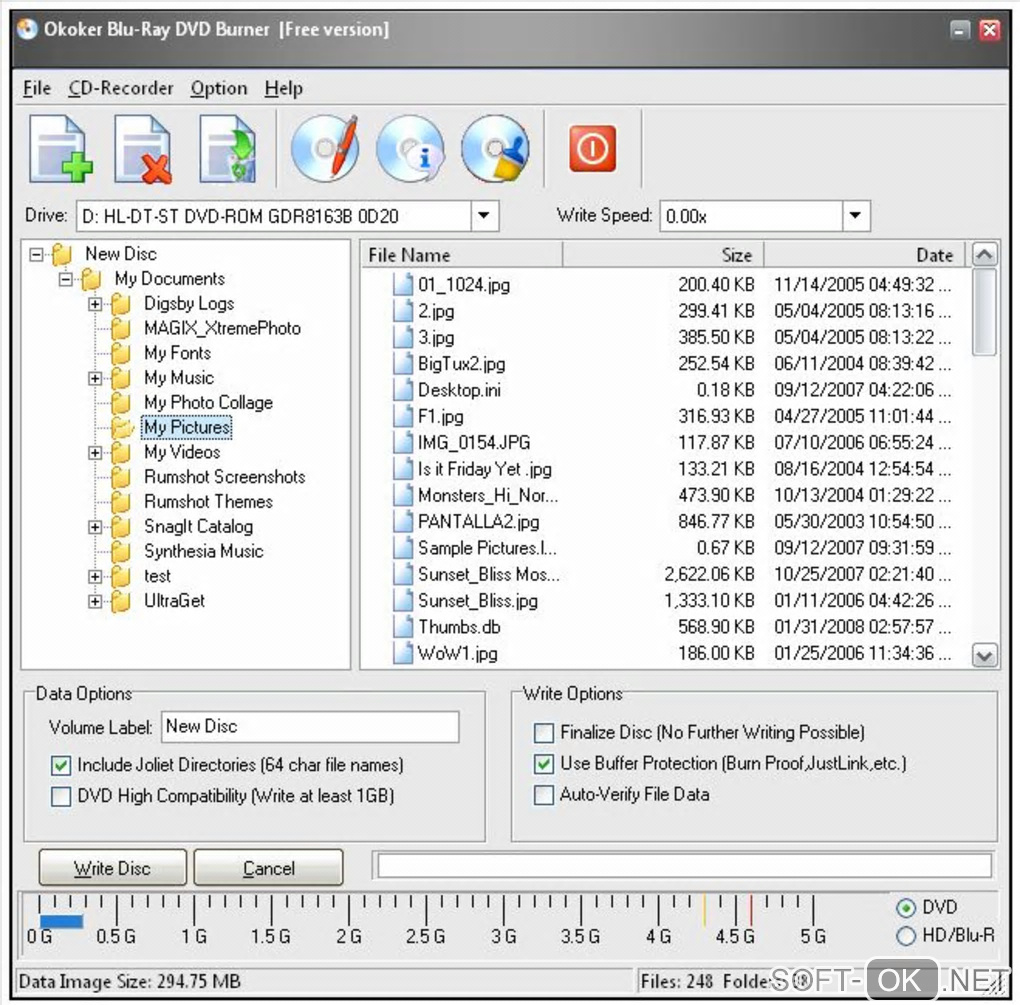Expand the My Videos folder
This screenshot has height=1005, width=1020.
click(x=95, y=453)
